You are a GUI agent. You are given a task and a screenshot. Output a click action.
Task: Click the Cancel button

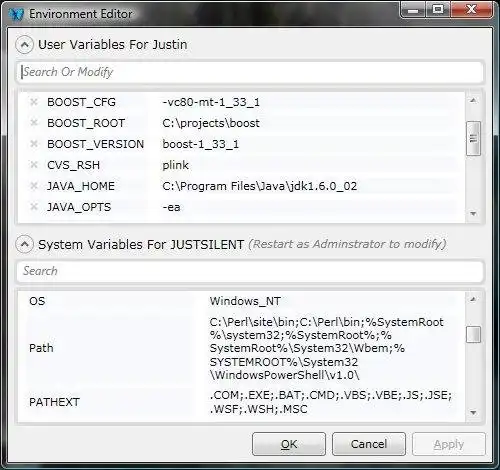(369, 444)
